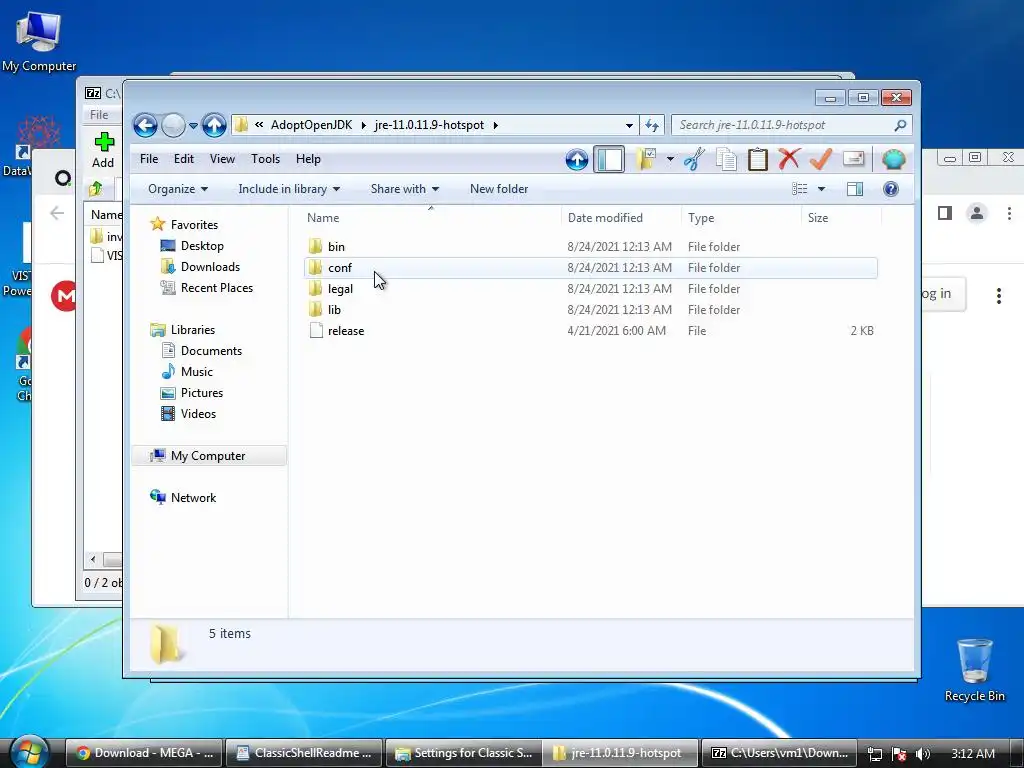Click the Paste clipboard icon
This screenshot has height=768, width=1024.
[x=758, y=159]
